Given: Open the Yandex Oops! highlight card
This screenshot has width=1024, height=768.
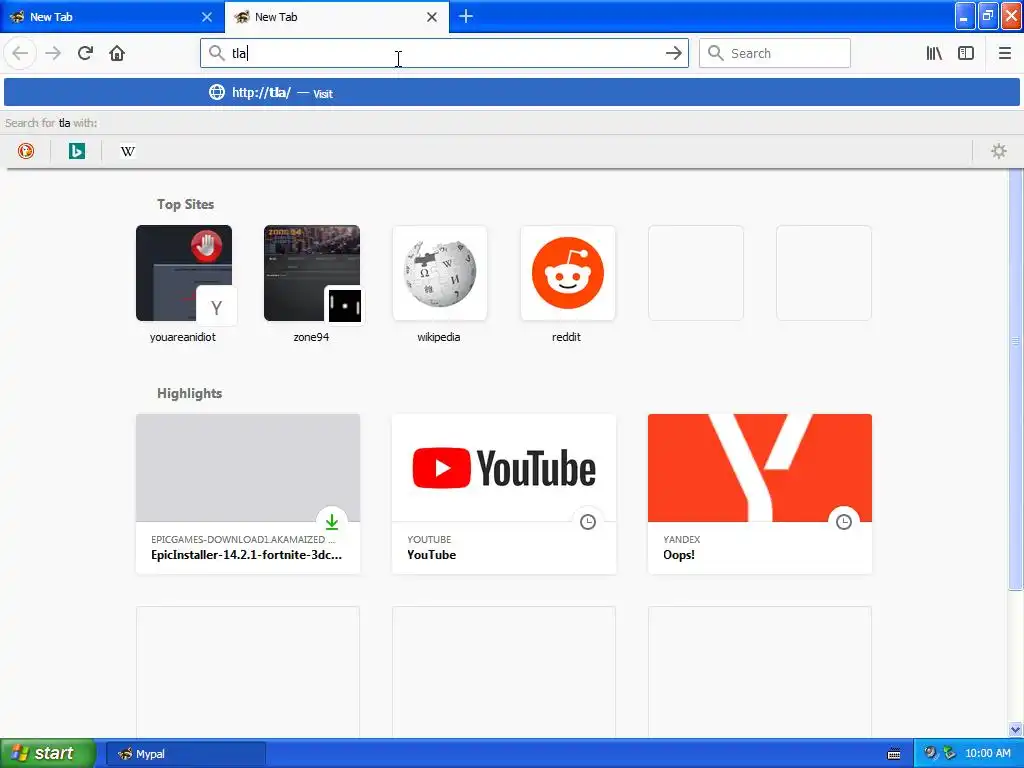Looking at the screenshot, I should click(x=760, y=494).
